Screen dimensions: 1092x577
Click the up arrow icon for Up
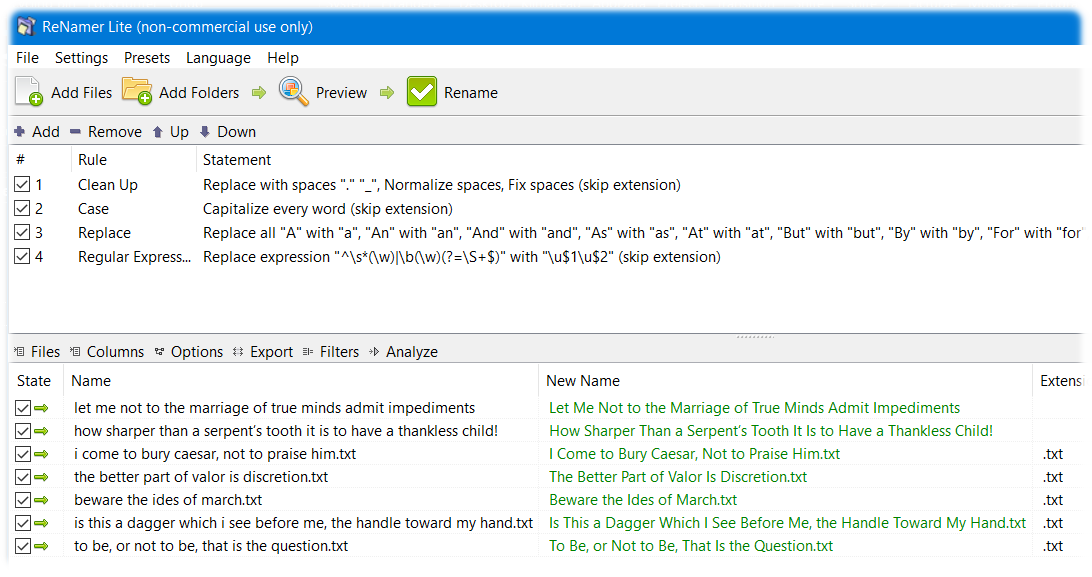(x=158, y=132)
